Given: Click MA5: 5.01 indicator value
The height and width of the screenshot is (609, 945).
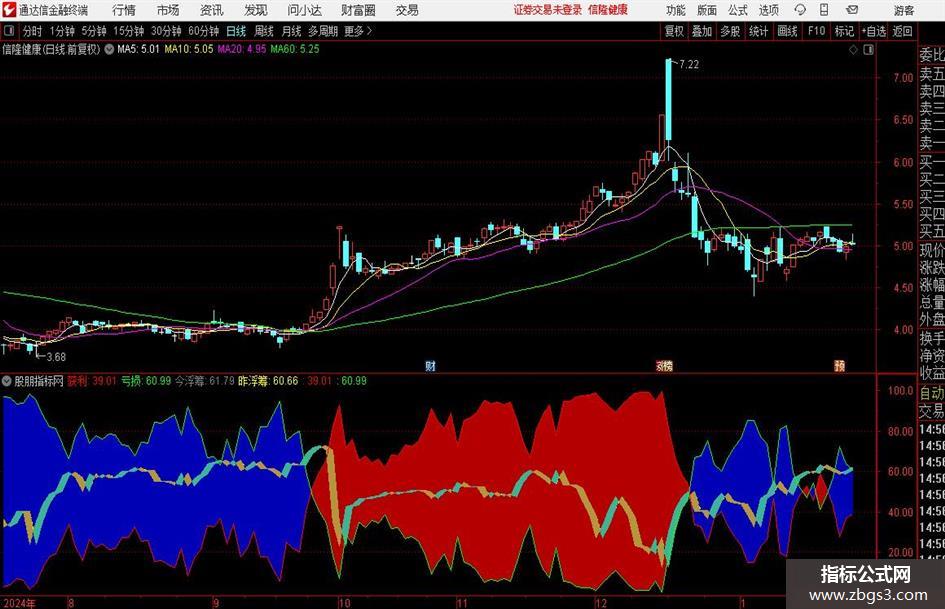Looking at the screenshot, I should click(138, 49).
